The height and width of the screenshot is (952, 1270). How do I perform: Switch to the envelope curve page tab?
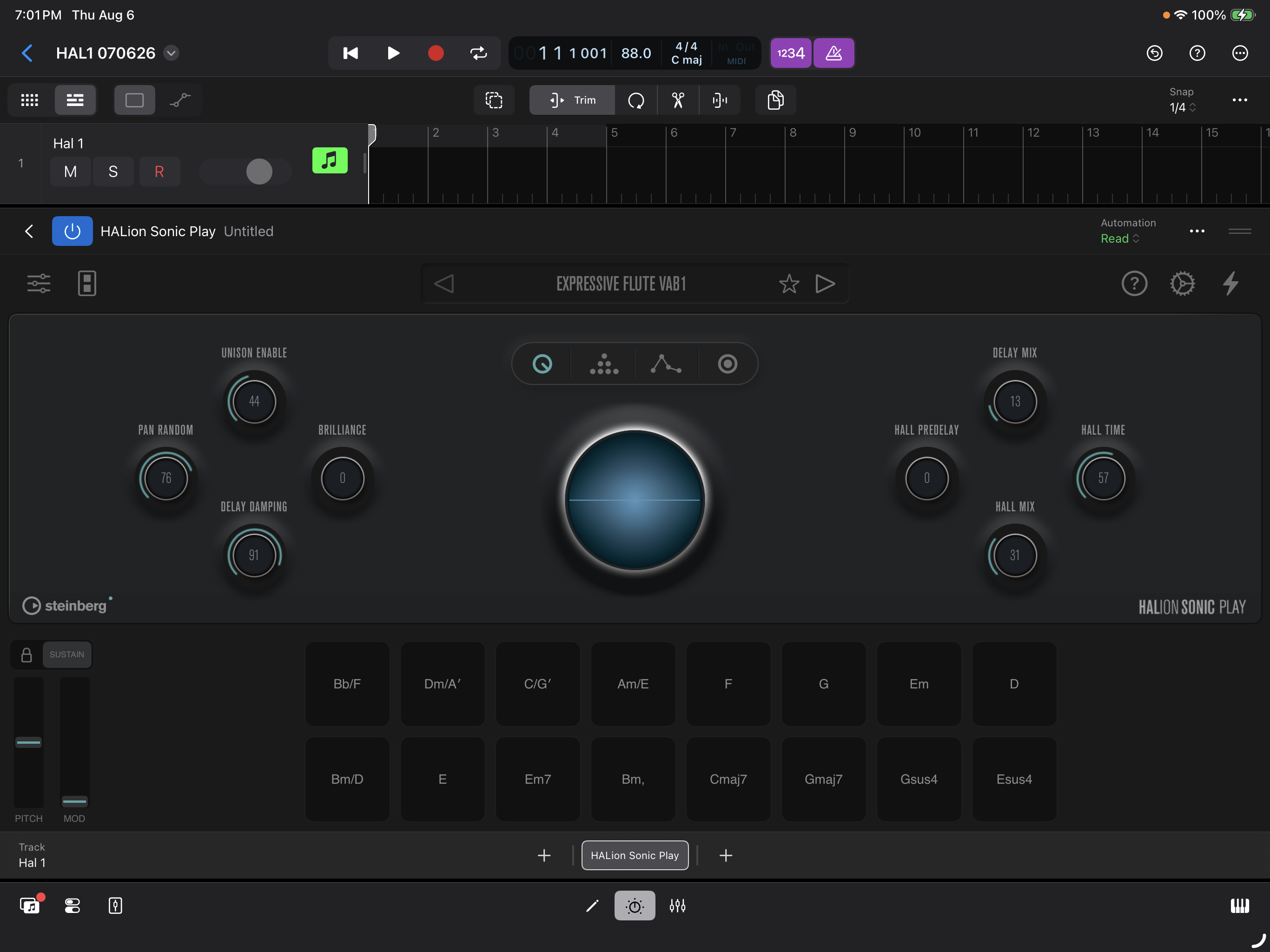click(666, 364)
